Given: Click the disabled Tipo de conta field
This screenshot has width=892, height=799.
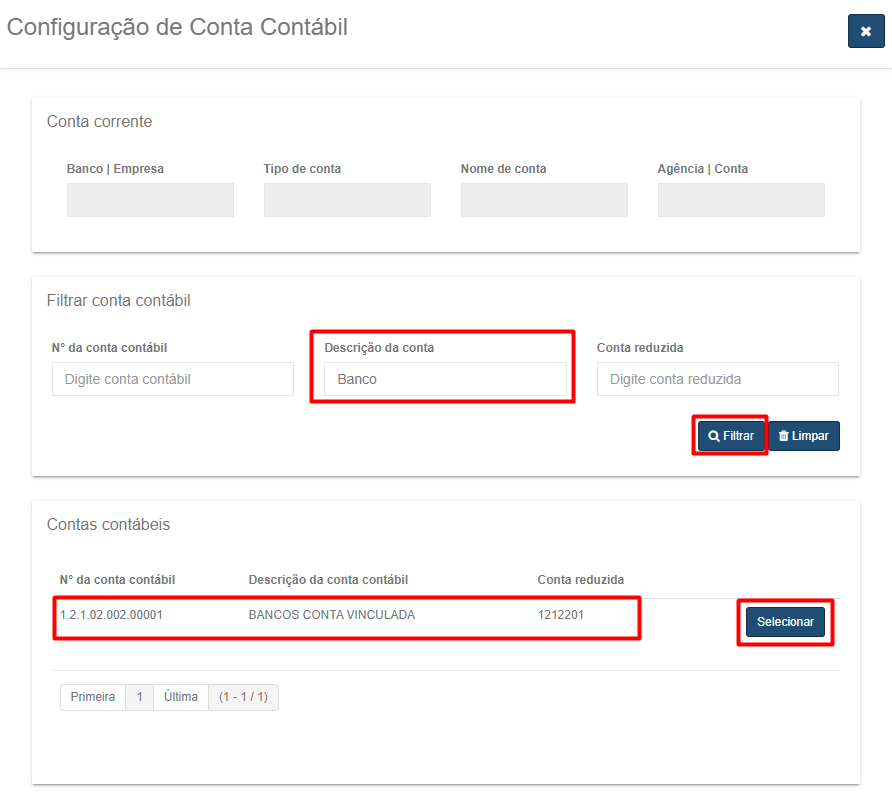Looking at the screenshot, I should pyautogui.click(x=347, y=200).
